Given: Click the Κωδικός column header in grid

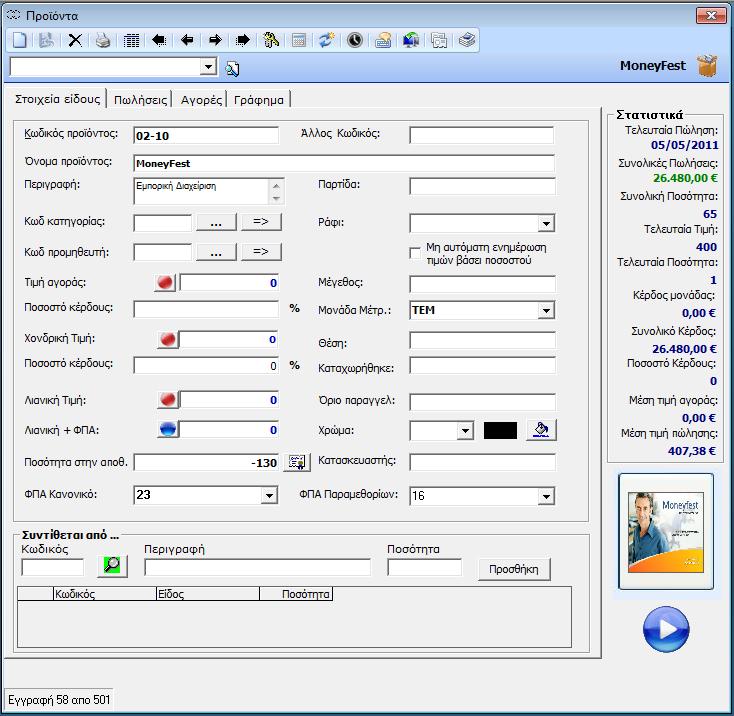Looking at the screenshot, I should click(x=105, y=594).
